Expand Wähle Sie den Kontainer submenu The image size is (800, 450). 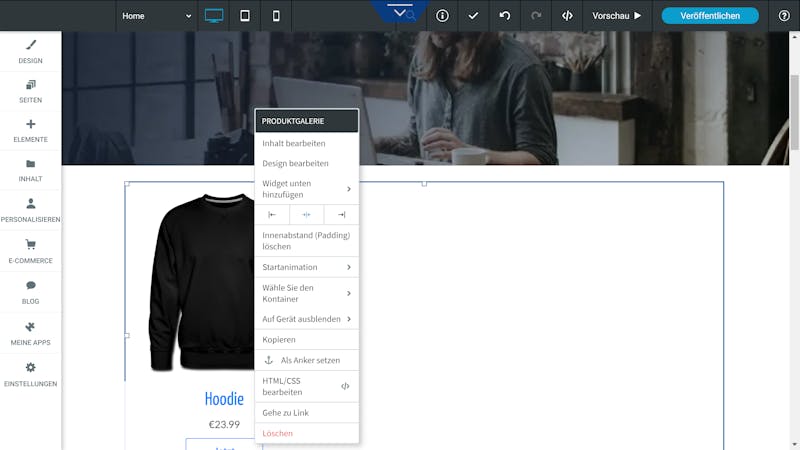pos(307,293)
